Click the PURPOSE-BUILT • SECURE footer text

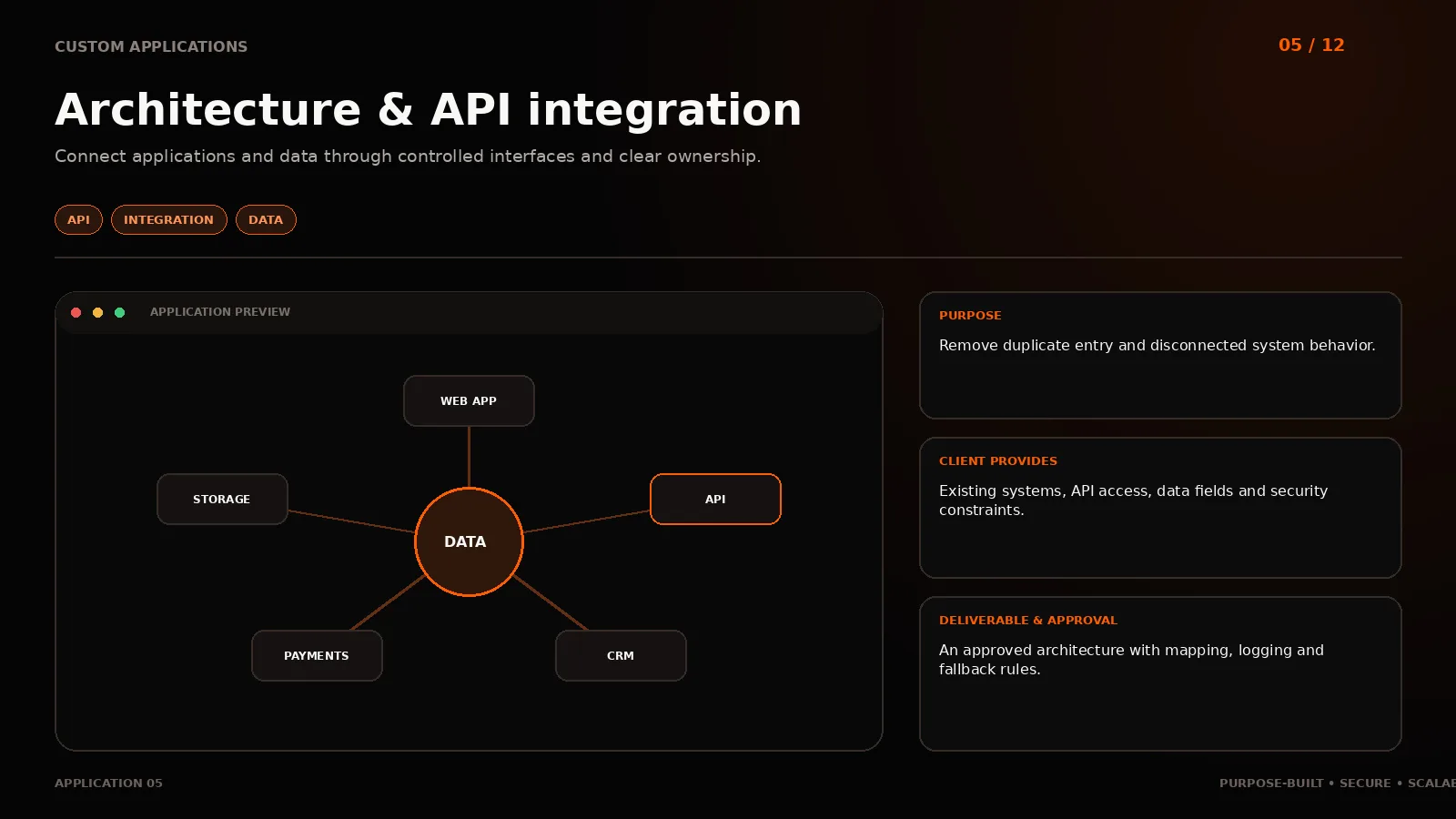coord(1338,783)
